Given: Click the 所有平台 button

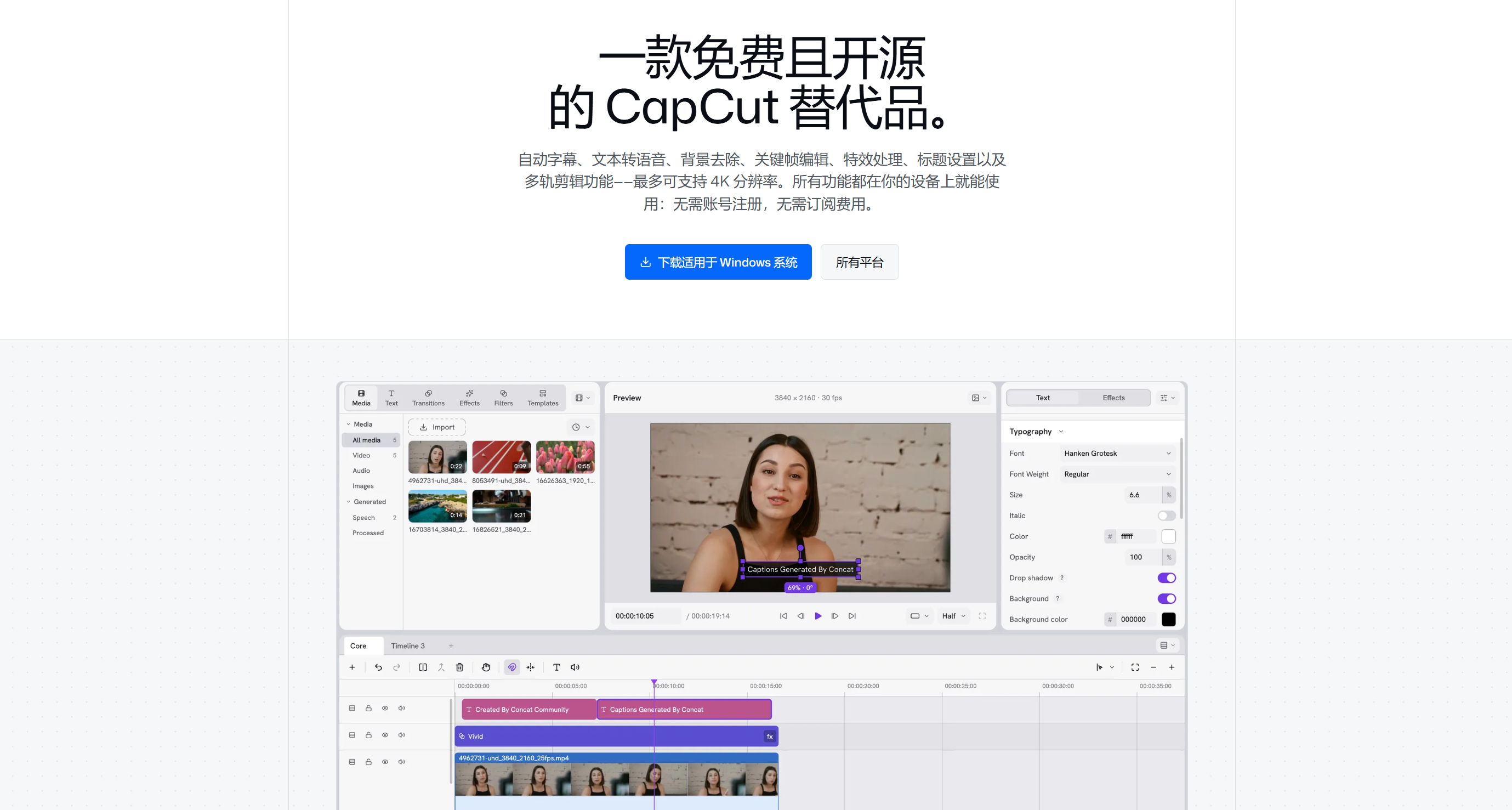Looking at the screenshot, I should click(859, 262).
